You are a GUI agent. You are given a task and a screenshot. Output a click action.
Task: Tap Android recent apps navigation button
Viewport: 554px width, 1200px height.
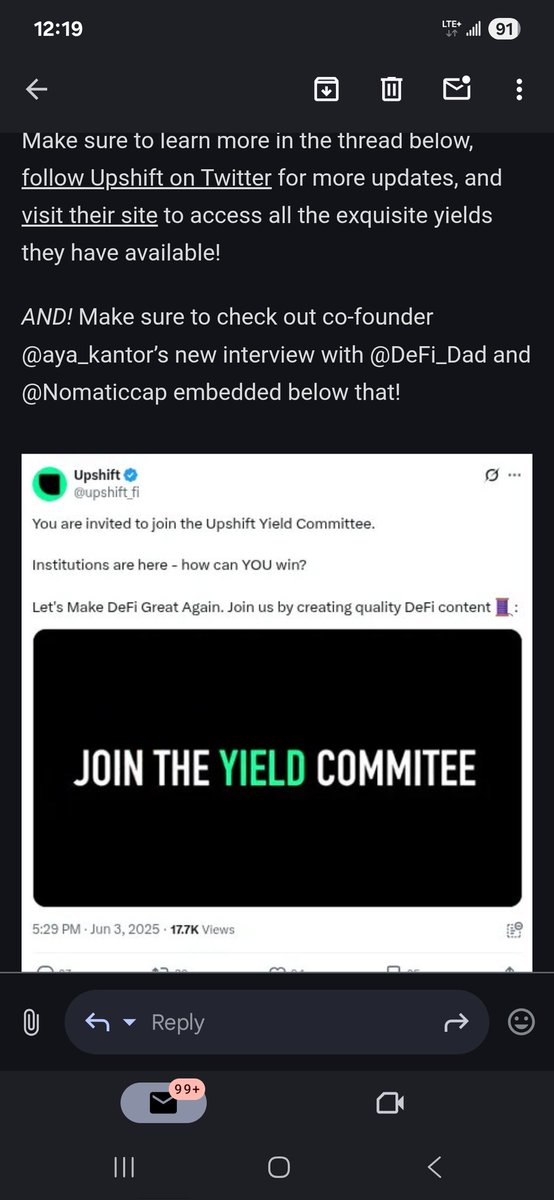pos(124,1166)
